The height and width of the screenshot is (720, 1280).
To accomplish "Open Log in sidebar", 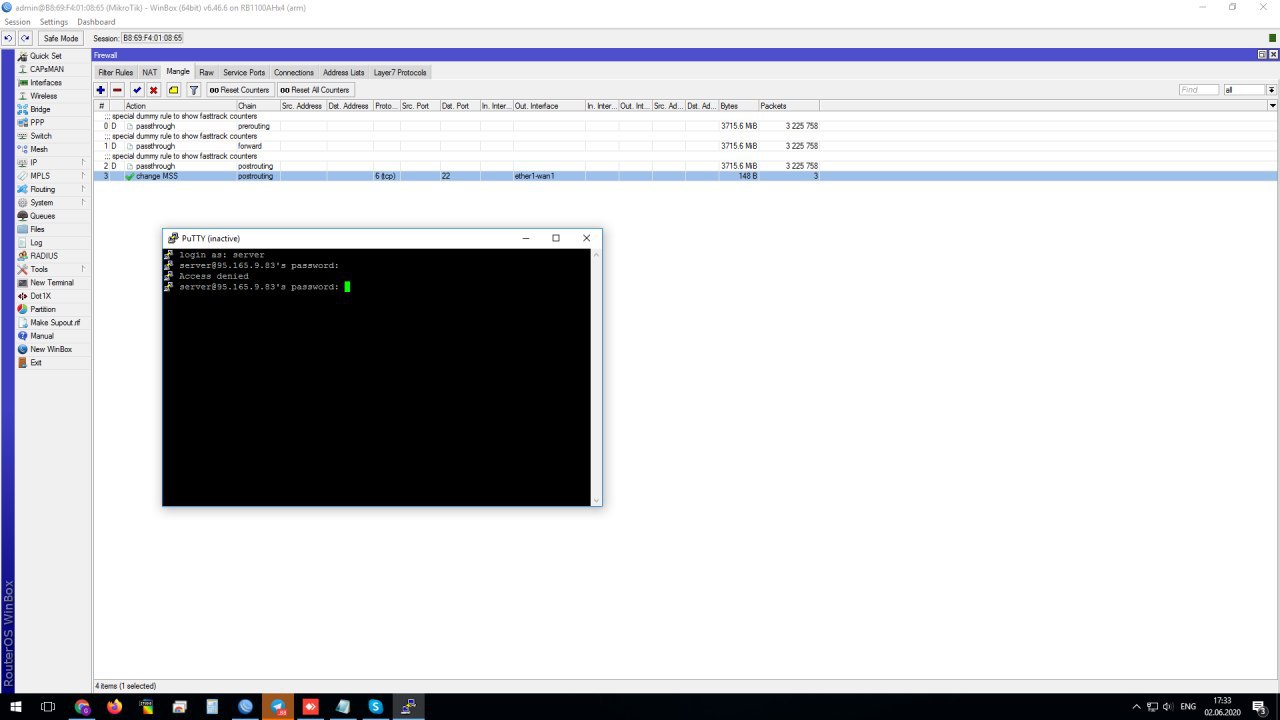I will [36, 243].
